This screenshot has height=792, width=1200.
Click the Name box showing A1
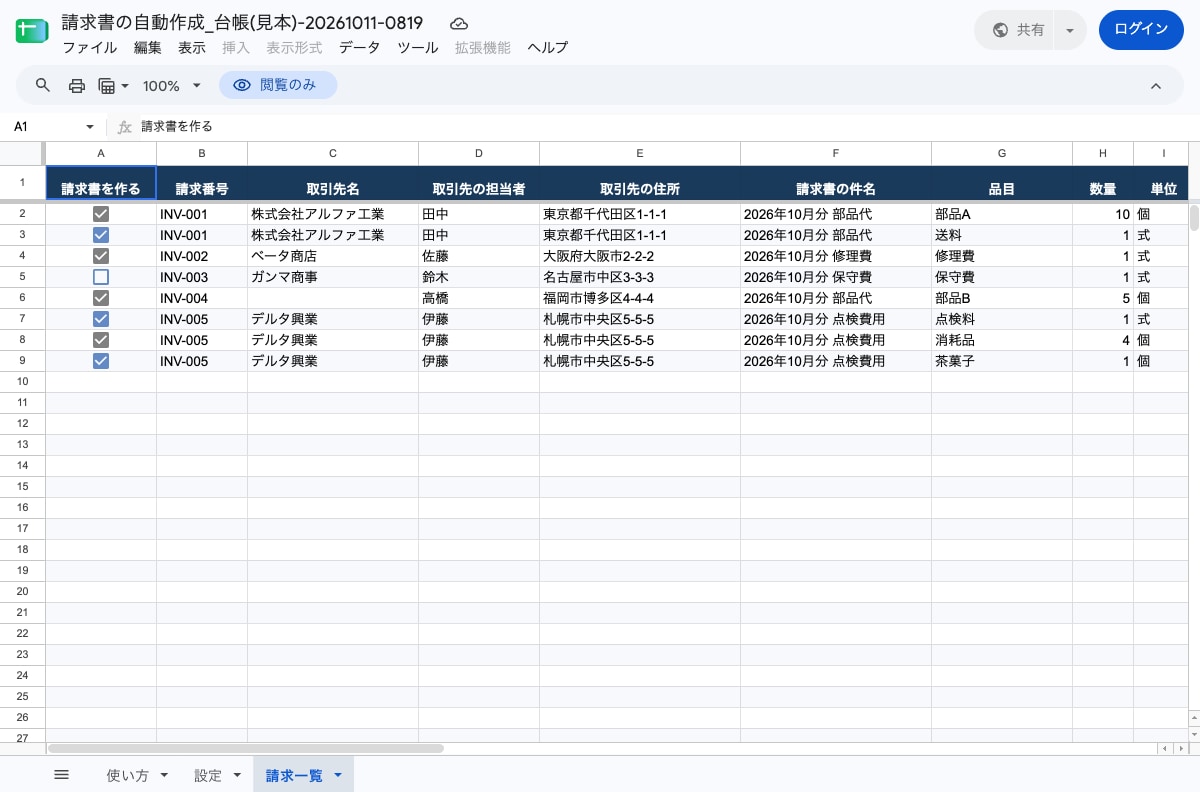(46, 127)
